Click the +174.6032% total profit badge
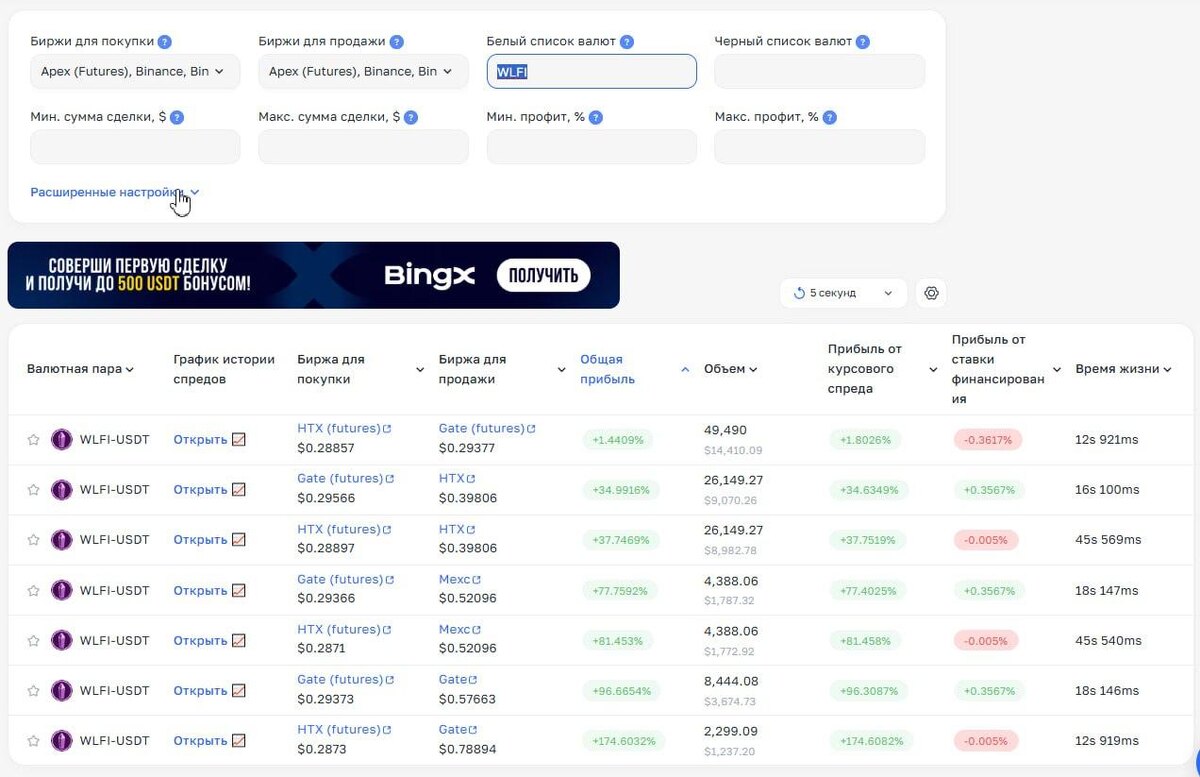The width and height of the screenshot is (1200, 777). tap(623, 741)
